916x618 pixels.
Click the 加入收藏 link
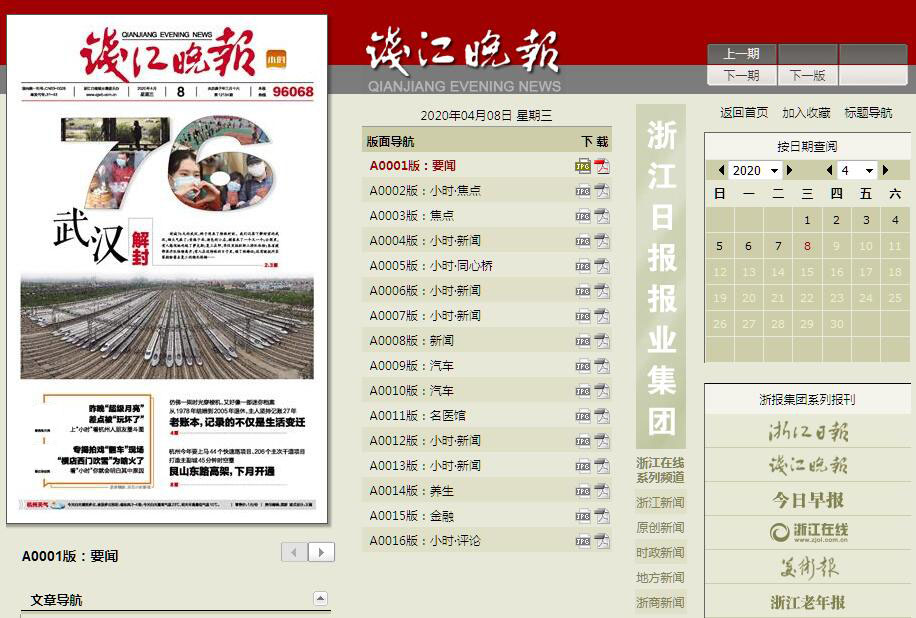pyautogui.click(x=806, y=113)
